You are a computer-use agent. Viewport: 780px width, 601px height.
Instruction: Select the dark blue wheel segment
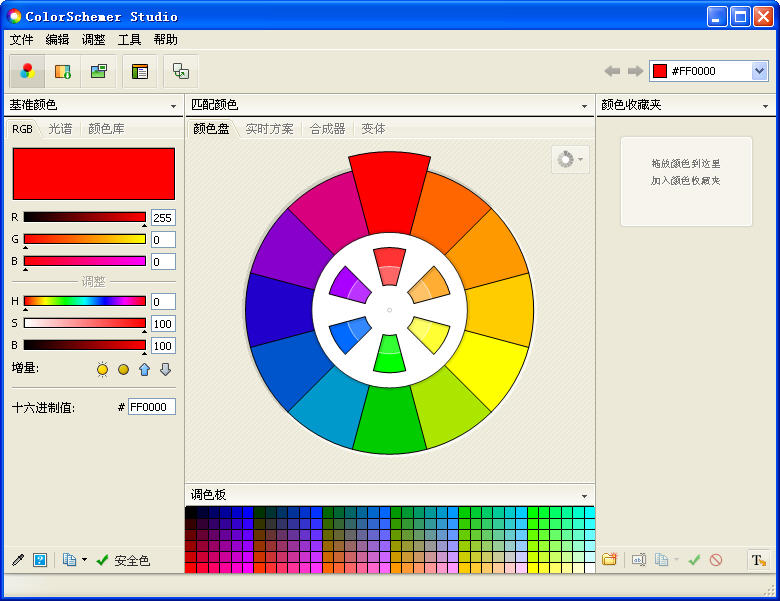[279, 309]
